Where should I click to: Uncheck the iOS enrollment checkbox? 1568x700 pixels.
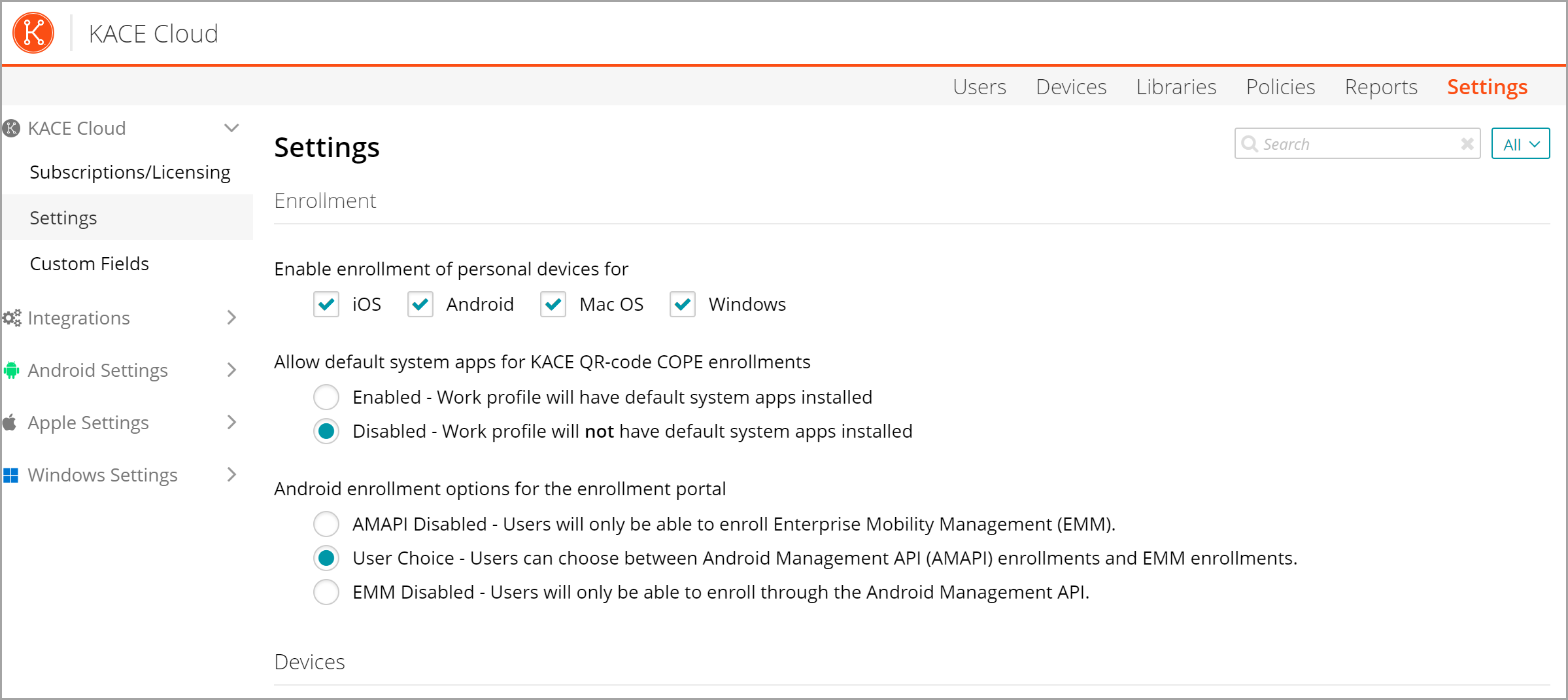pyautogui.click(x=326, y=304)
